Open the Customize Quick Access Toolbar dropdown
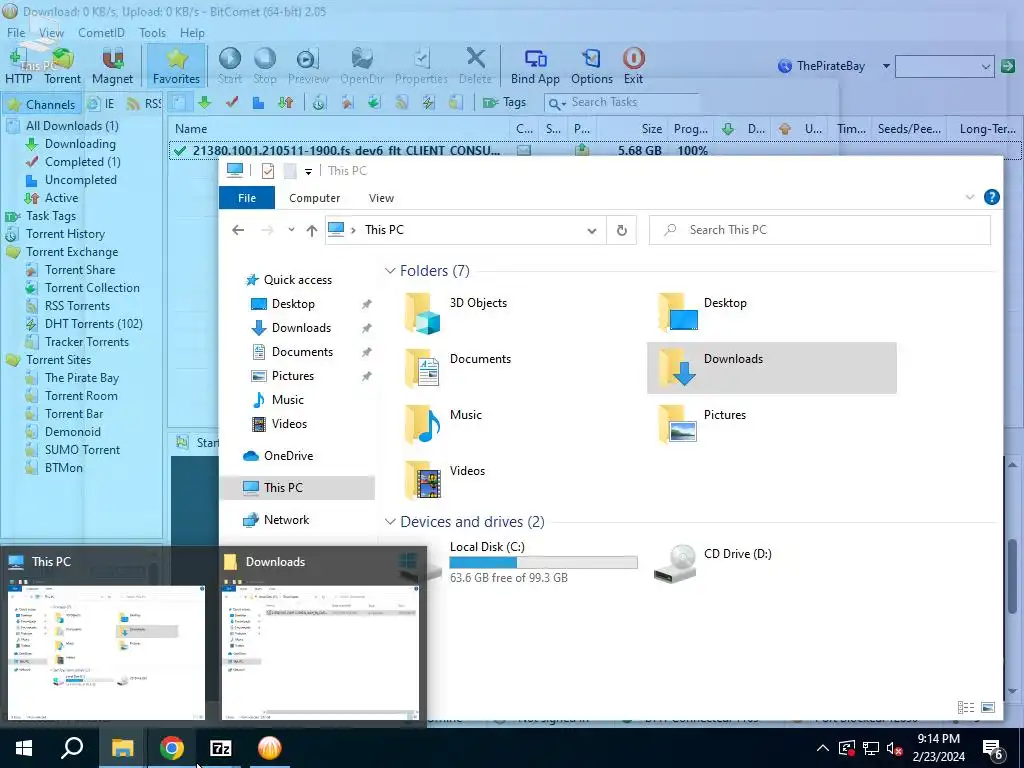 pos(308,172)
